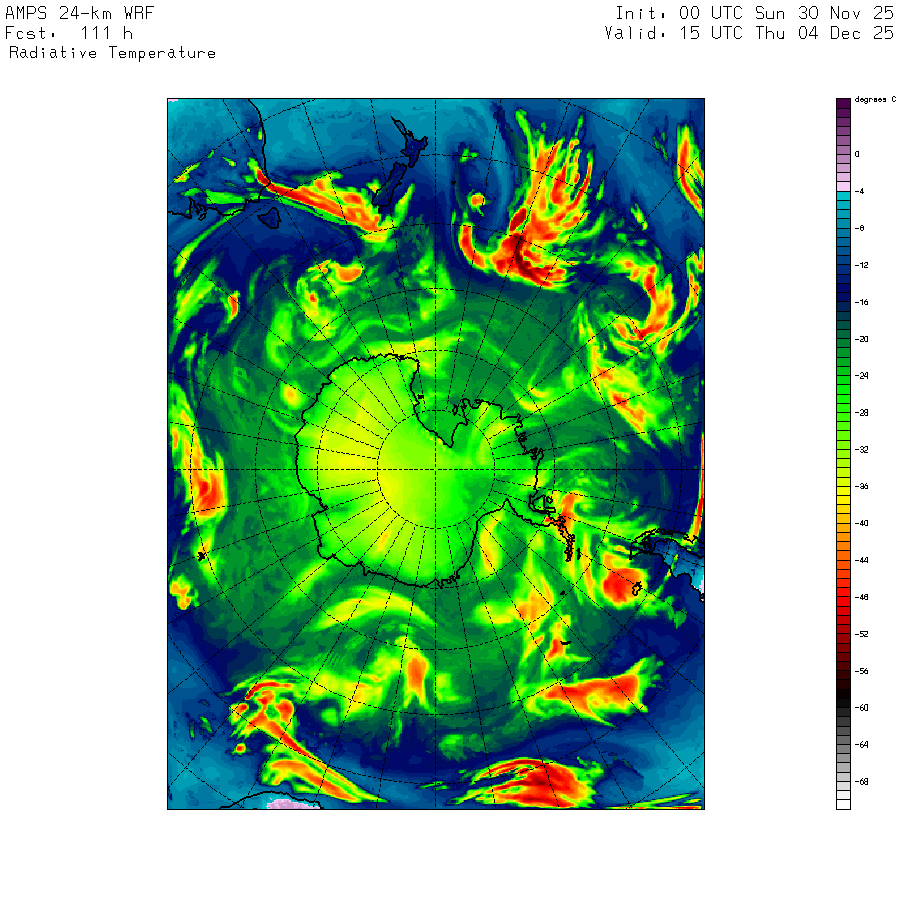Viewport: 900px width, 900px height.
Task: Click the white band at the color scale bottom
Action: click(x=843, y=805)
